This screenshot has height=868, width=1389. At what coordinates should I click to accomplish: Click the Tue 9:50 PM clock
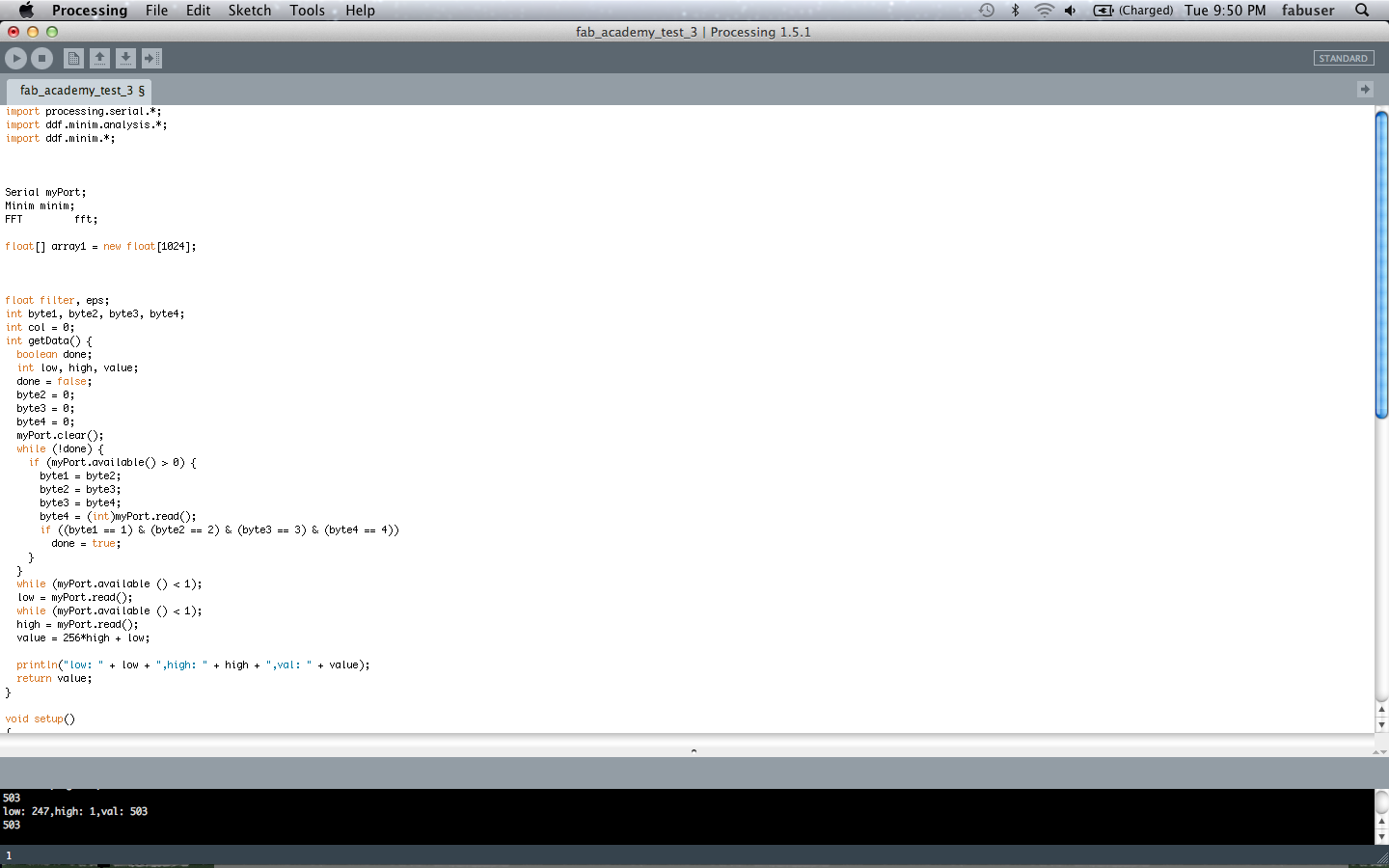[1225, 10]
